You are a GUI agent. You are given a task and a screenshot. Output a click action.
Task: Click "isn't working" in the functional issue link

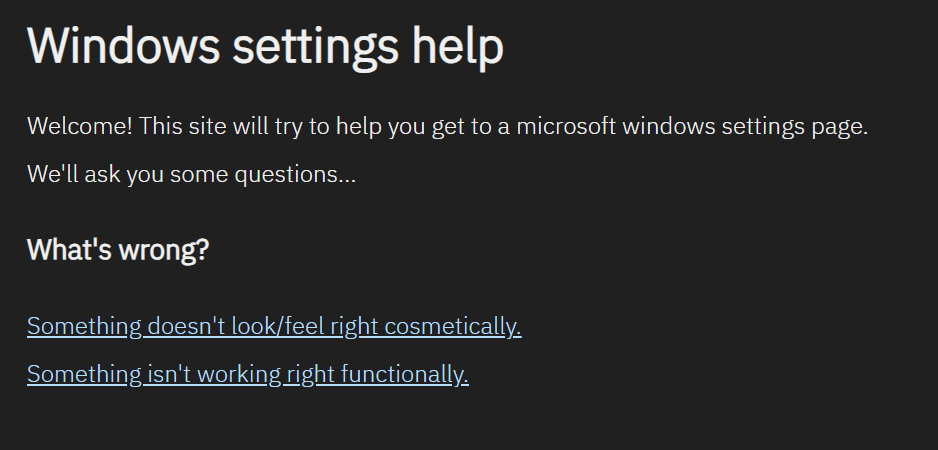coord(214,374)
